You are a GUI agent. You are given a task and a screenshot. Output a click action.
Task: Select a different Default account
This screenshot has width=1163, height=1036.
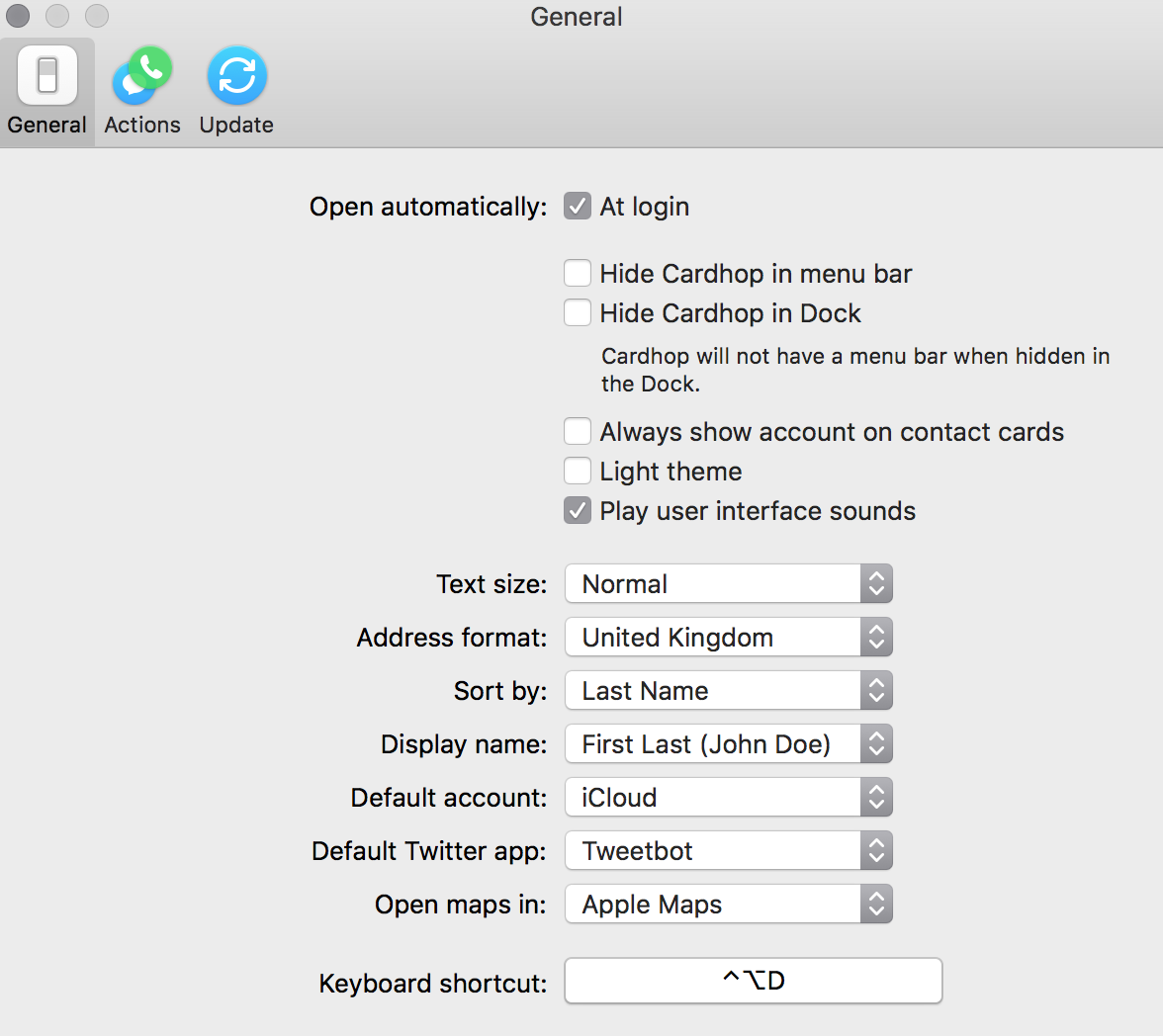tap(728, 797)
